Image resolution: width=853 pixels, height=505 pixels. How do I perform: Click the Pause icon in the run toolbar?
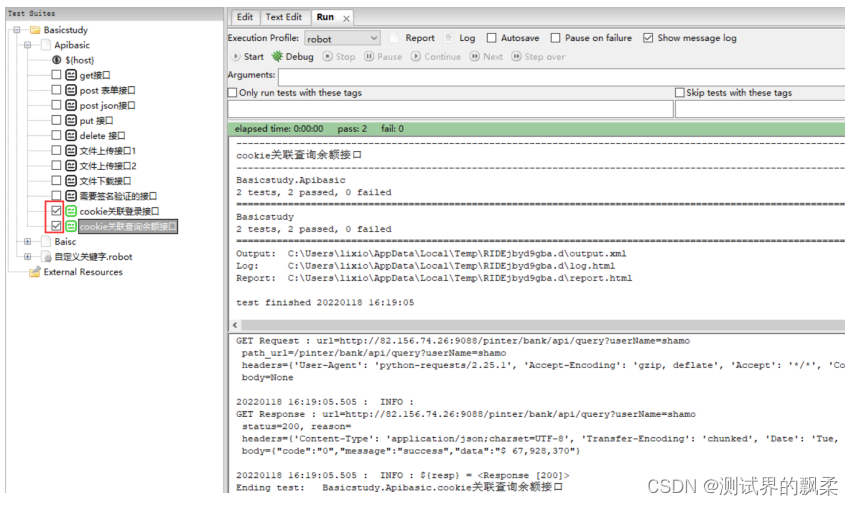369,56
